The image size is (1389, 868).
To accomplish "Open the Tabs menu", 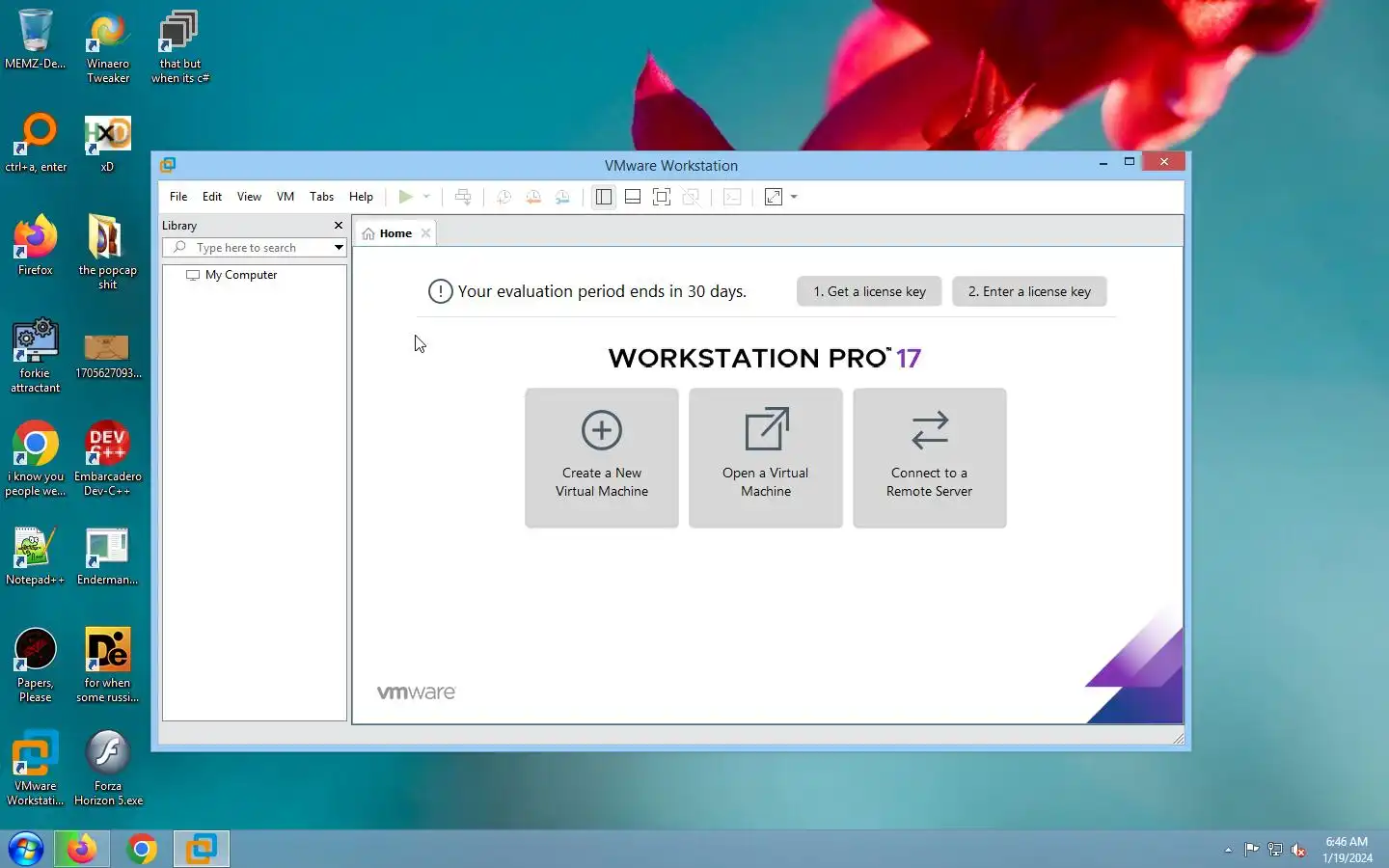I will 321,197.
